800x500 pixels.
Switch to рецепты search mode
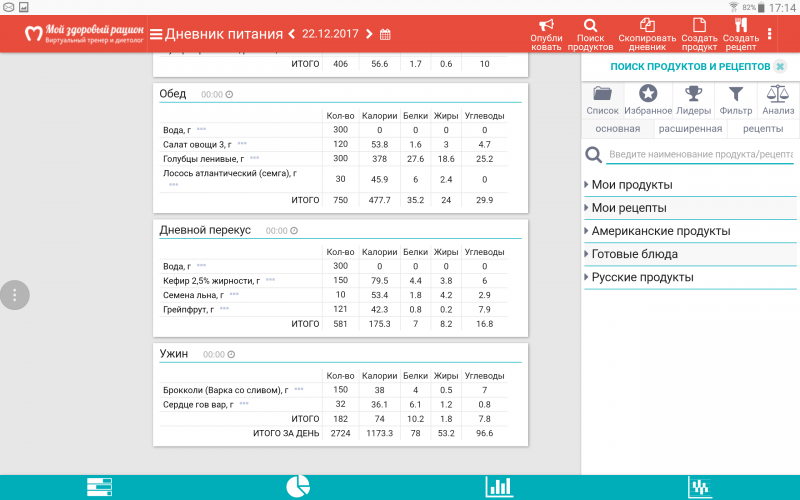[x=763, y=129]
